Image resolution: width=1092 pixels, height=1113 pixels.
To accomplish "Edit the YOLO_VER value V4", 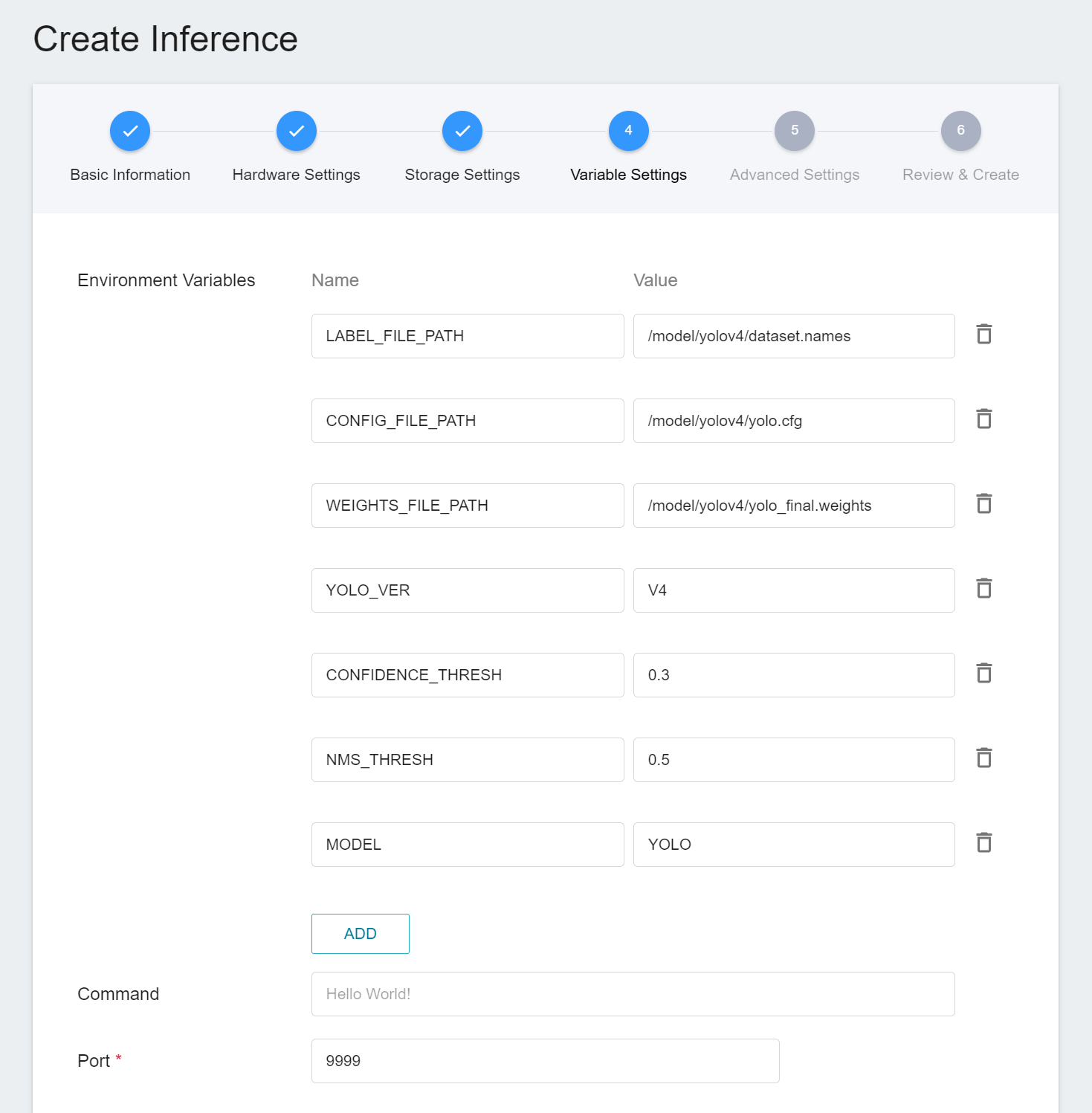I will (794, 590).
